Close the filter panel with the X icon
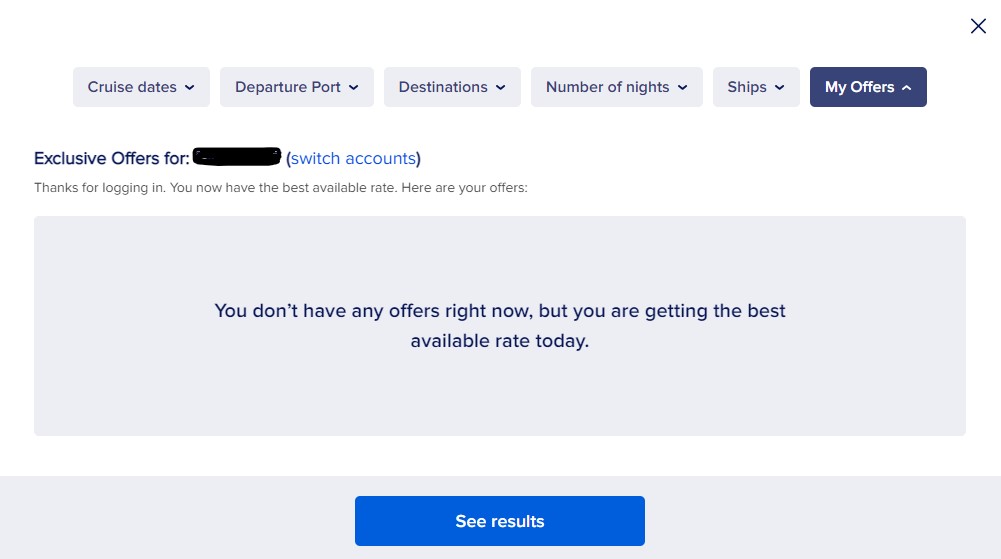1001x559 pixels. pos(978,26)
